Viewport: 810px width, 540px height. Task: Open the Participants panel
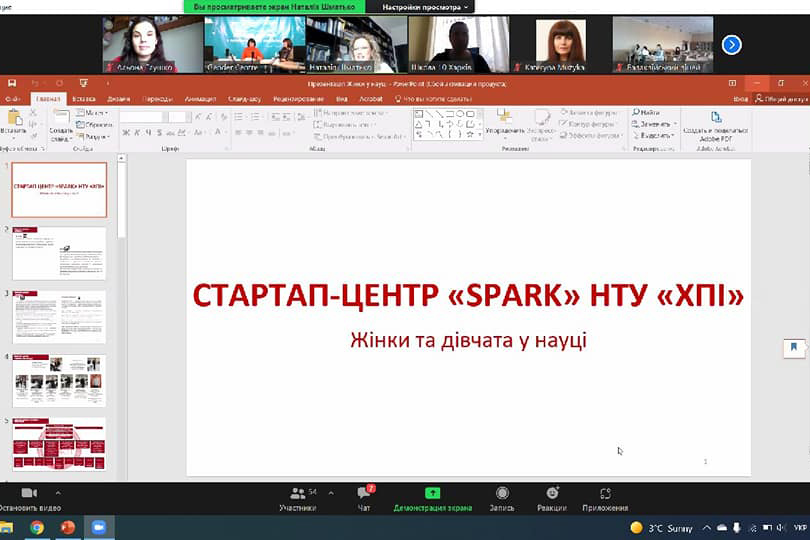pyautogui.click(x=297, y=493)
